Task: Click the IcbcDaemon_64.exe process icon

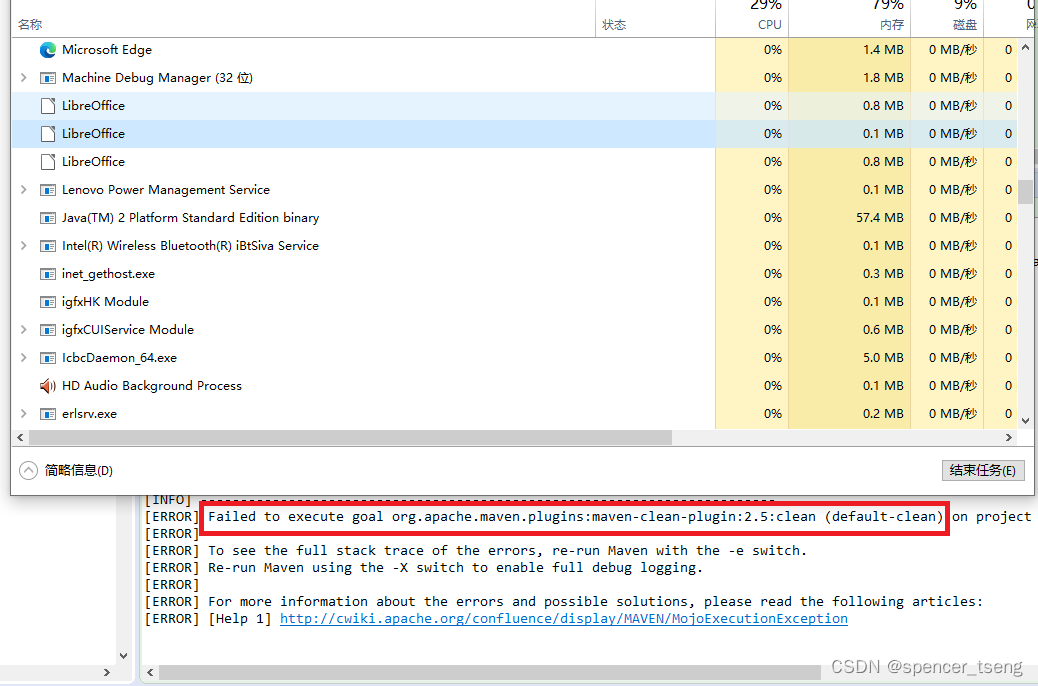Action: click(x=46, y=357)
